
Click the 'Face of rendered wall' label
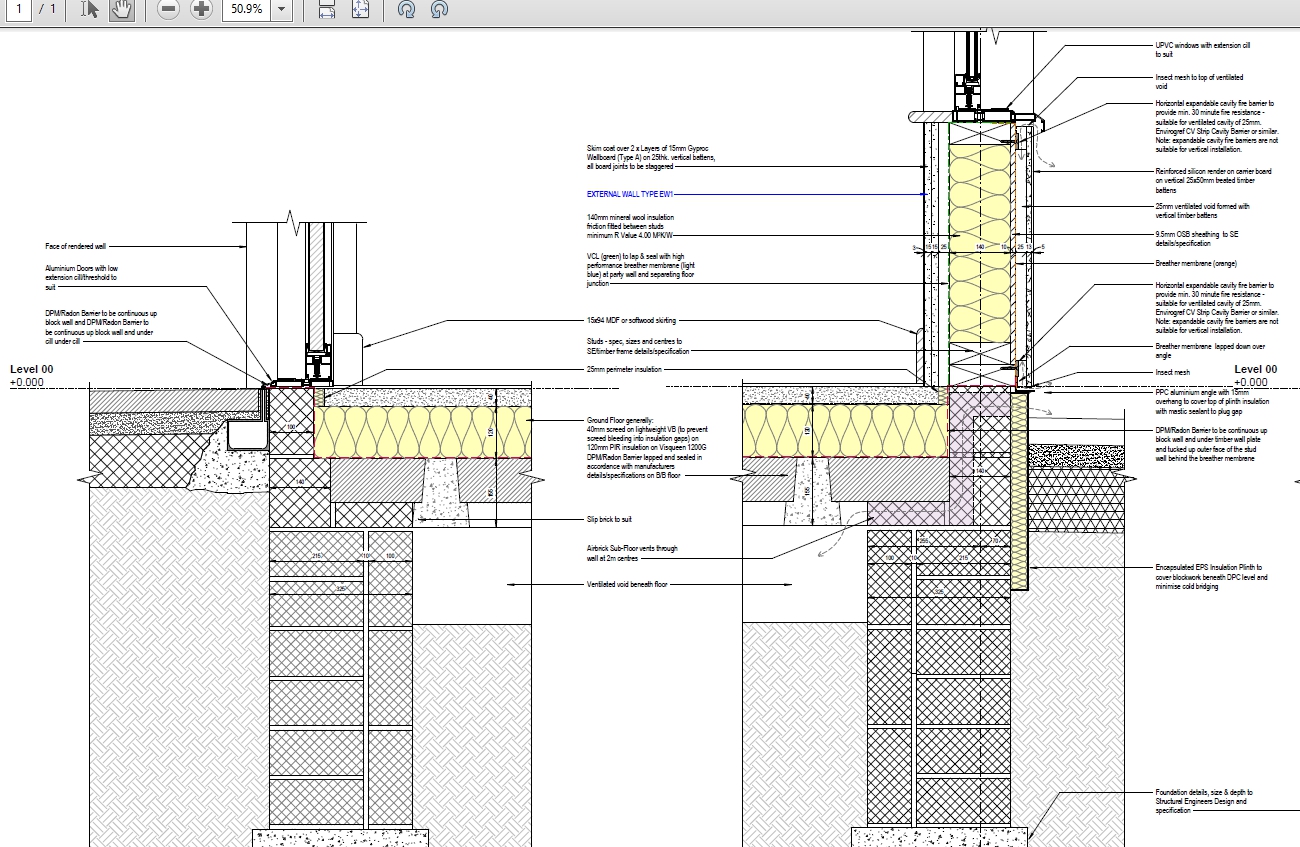click(76, 246)
